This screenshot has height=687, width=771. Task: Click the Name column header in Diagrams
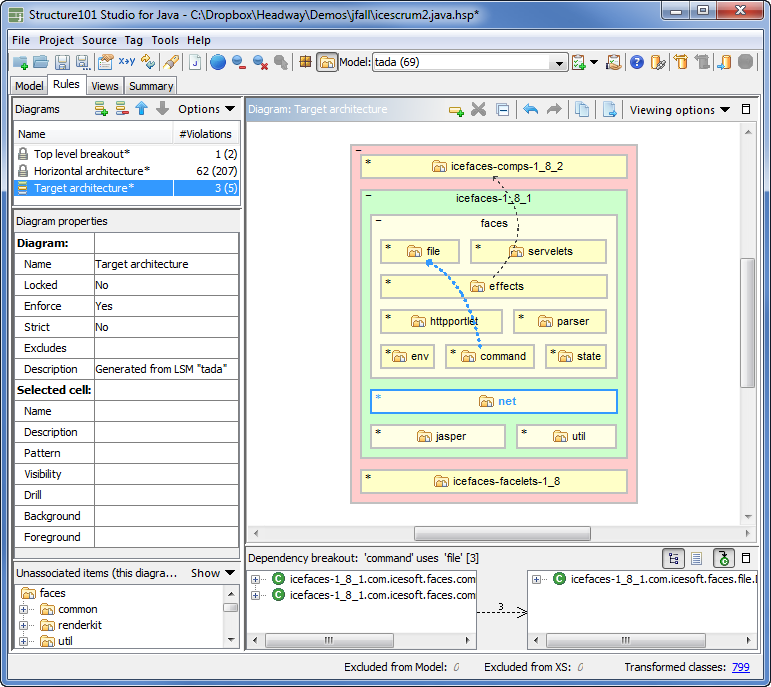[94, 134]
